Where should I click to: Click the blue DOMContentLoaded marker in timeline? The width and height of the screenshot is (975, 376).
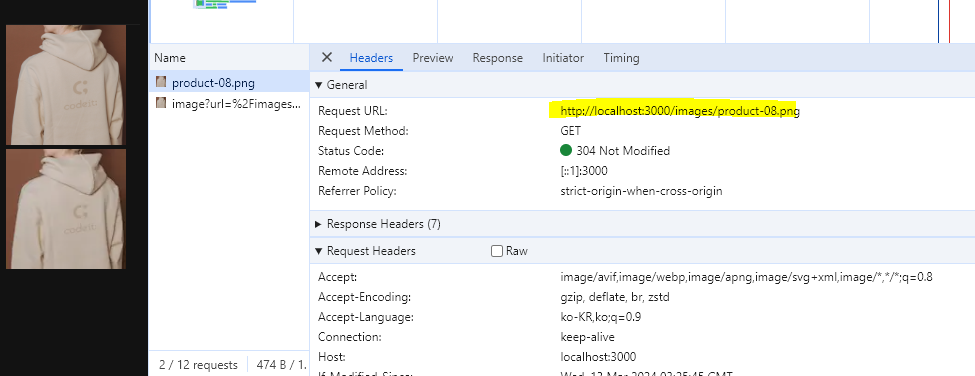coord(938,21)
